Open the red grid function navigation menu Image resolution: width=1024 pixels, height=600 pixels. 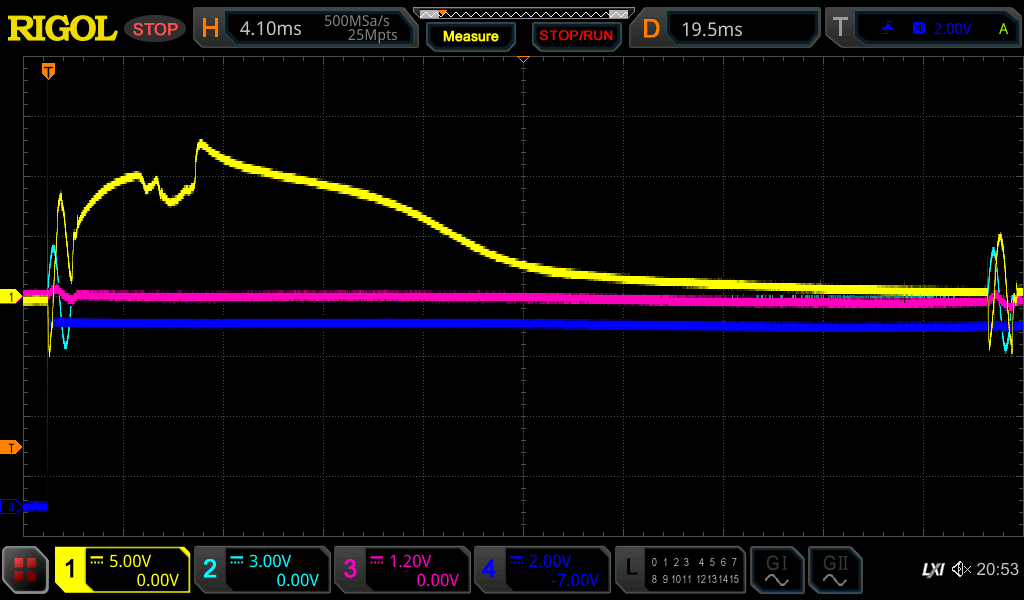click(x=25, y=570)
